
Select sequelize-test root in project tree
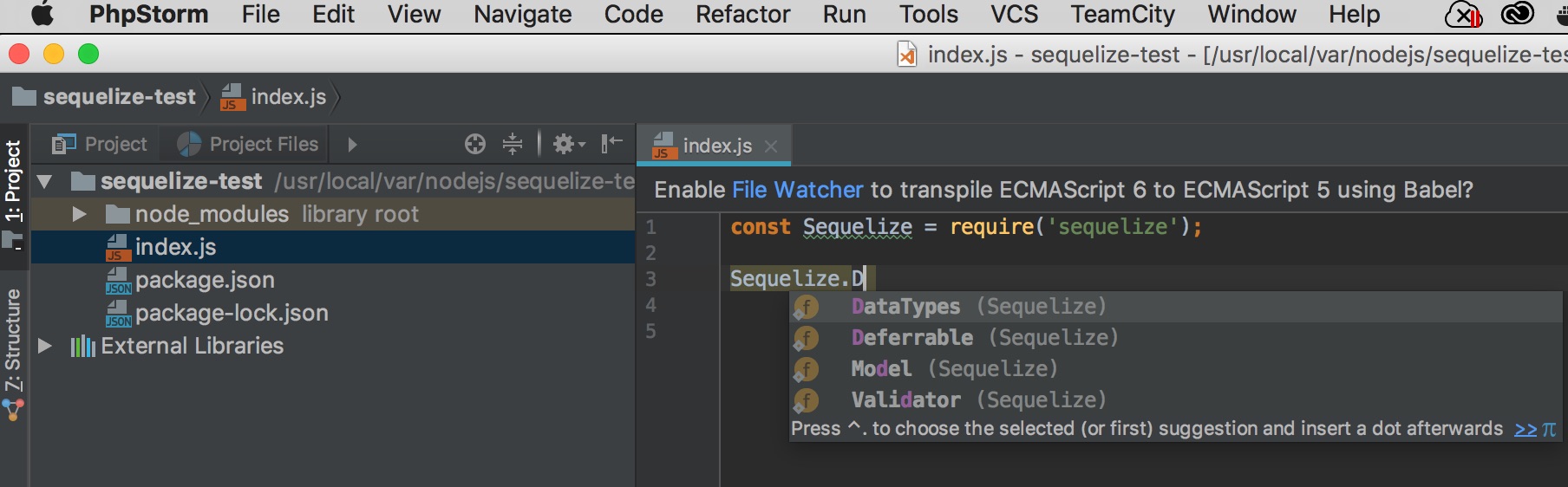click(333, 181)
